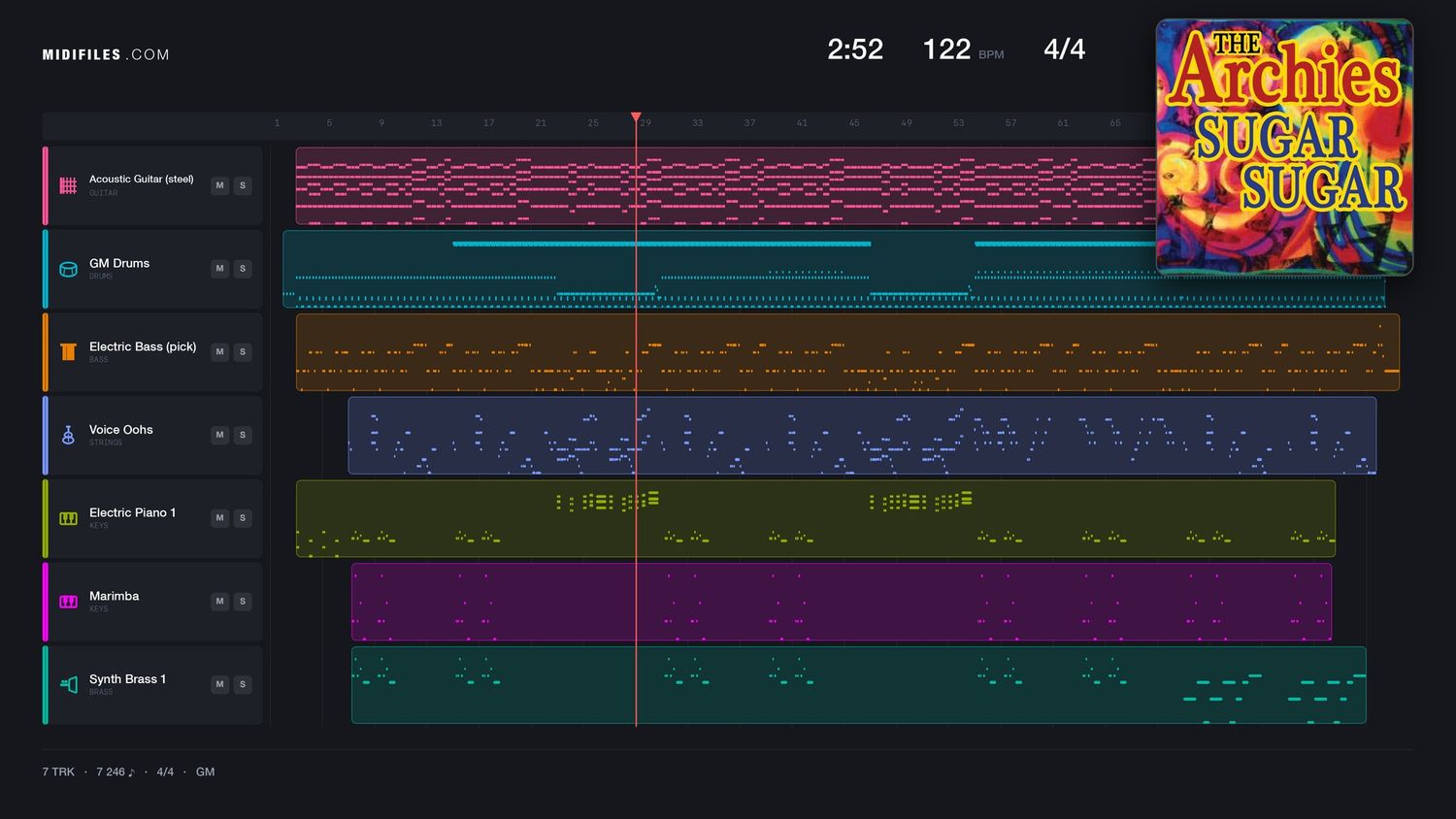The image size is (1456, 819).
Task: Select the Electric Piano 1 keyboard icon
Action: tap(68, 518)
